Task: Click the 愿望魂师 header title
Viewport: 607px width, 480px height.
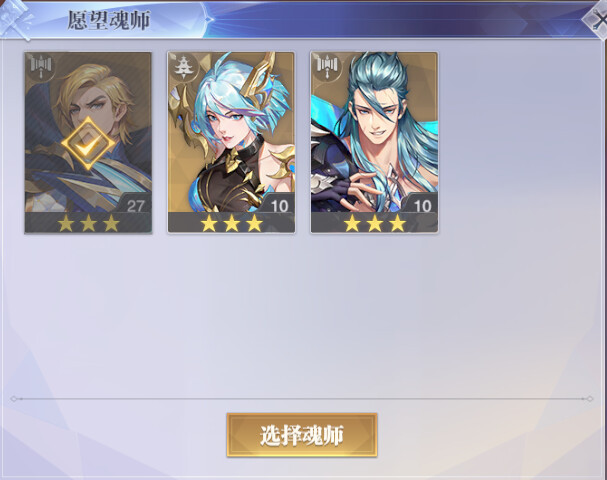Action: pyautogui.click(x=109, y=21)
